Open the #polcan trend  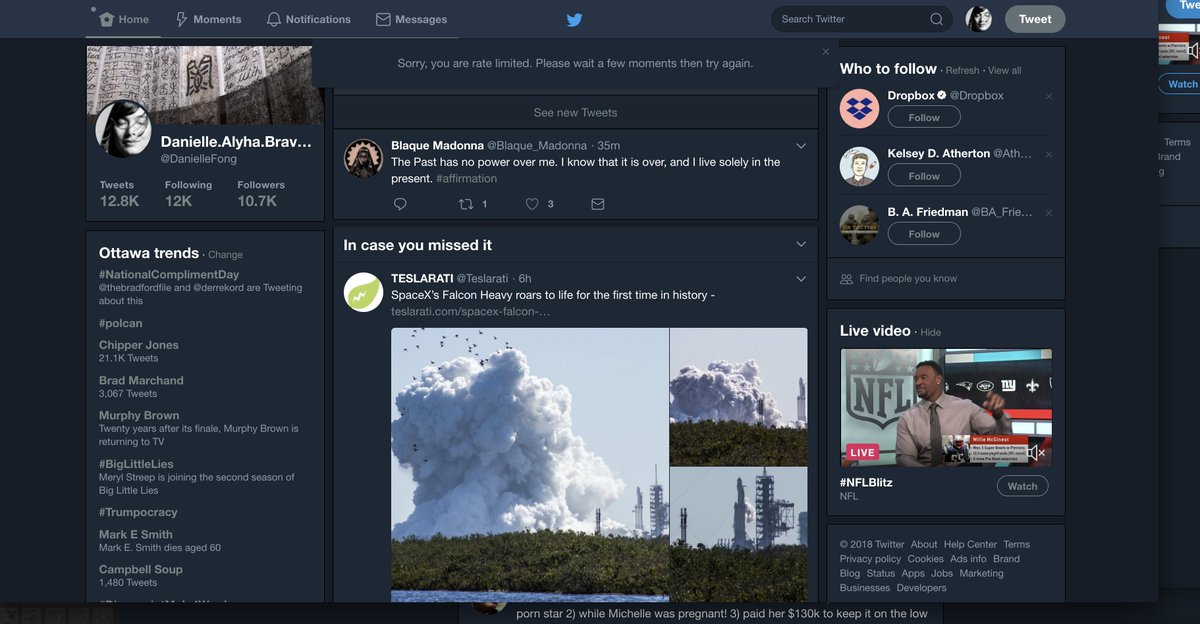[121, 323]
